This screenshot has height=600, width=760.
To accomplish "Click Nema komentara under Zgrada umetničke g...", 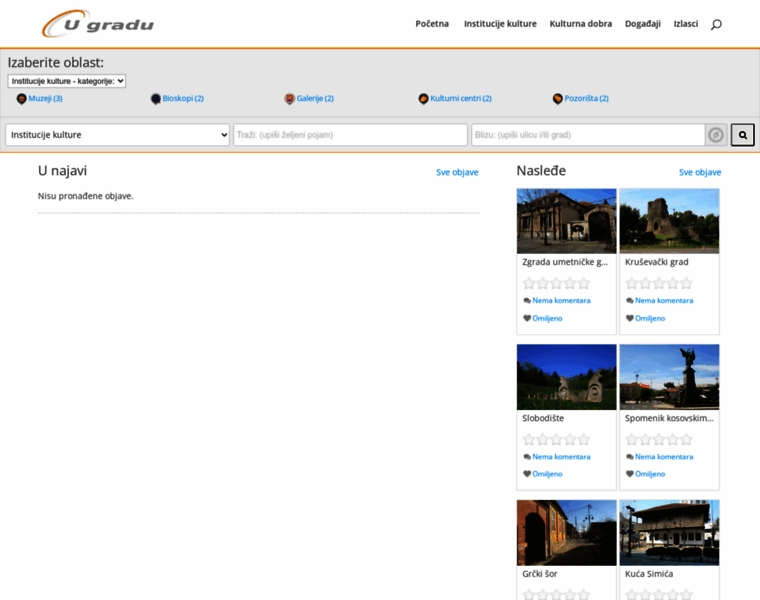I will click(561, 300).
